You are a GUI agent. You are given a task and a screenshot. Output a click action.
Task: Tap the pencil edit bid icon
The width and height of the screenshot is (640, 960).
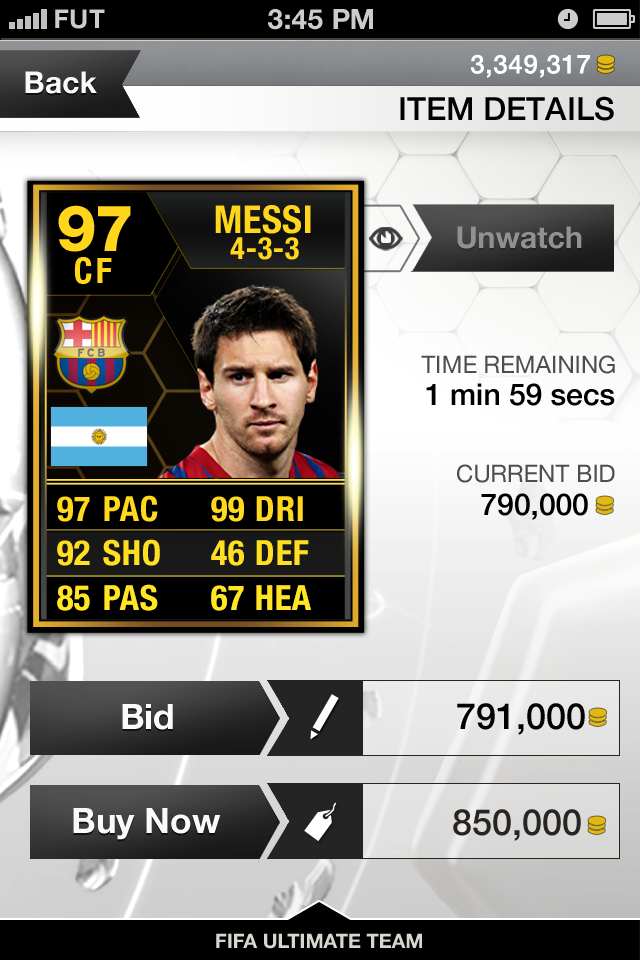tap(324, 717)
